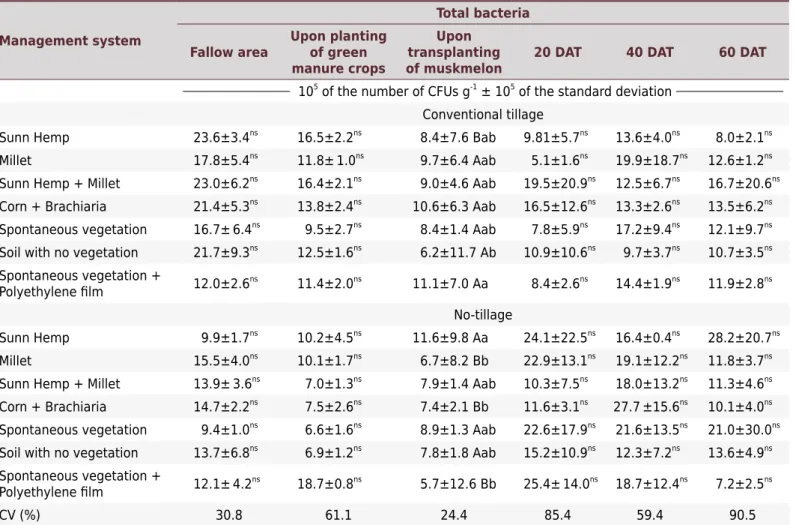Screen dimensions: 796x525
Task: Select the CV value "30.8"
Action: (x=228, y=515)
